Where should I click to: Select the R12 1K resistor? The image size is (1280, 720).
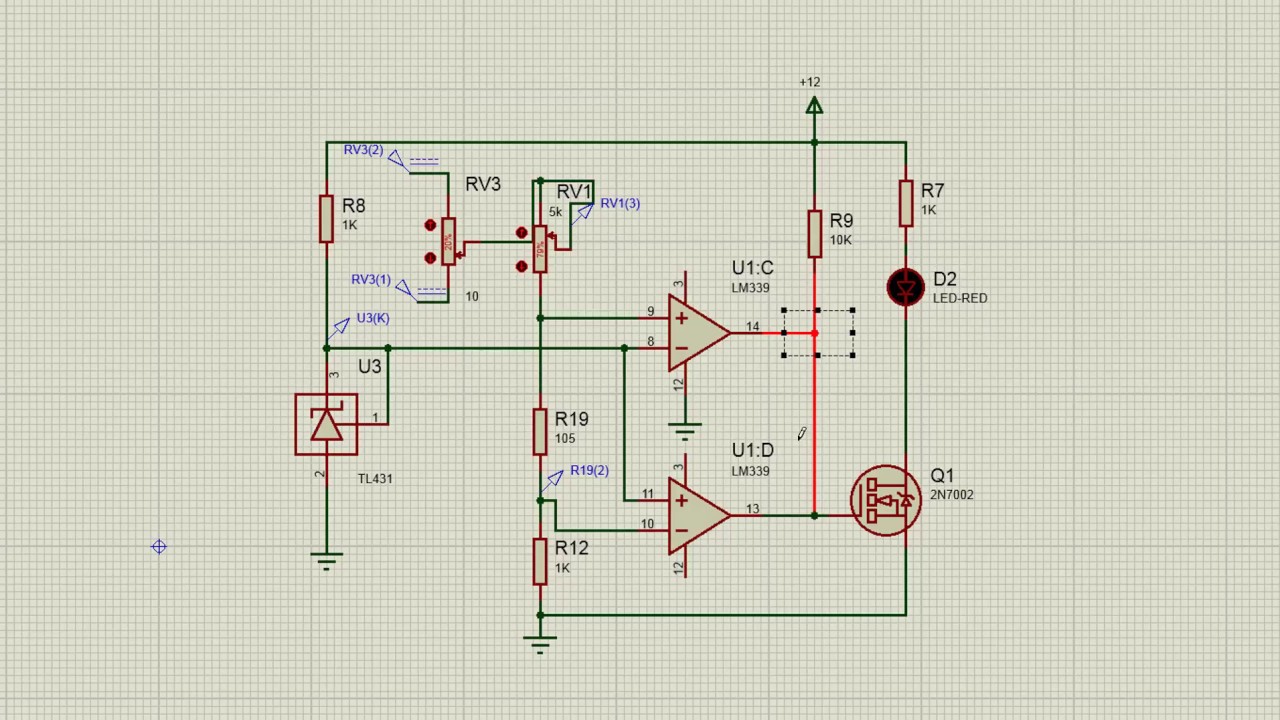[540, 561]
